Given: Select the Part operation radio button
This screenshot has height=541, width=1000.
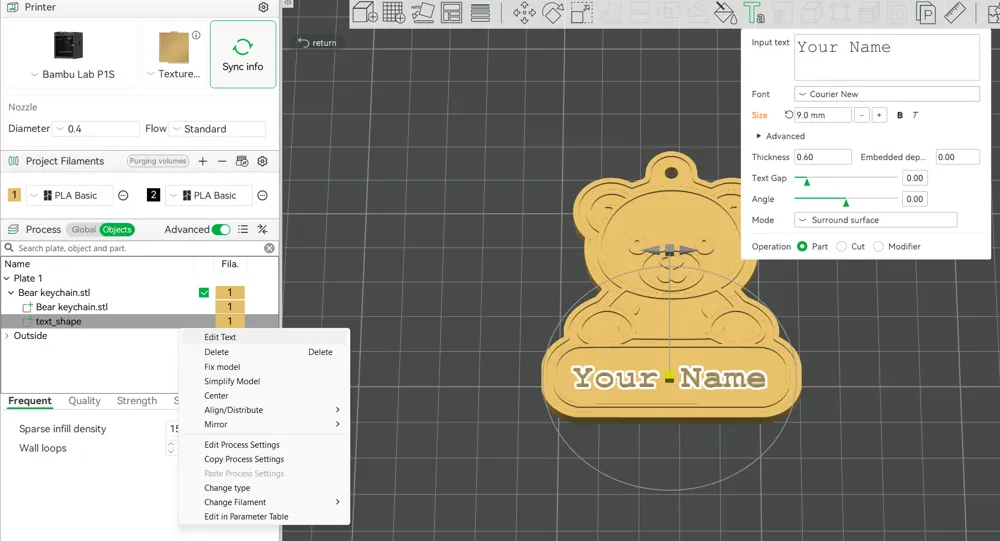Looking at the screenshot, I should [802, 246].
